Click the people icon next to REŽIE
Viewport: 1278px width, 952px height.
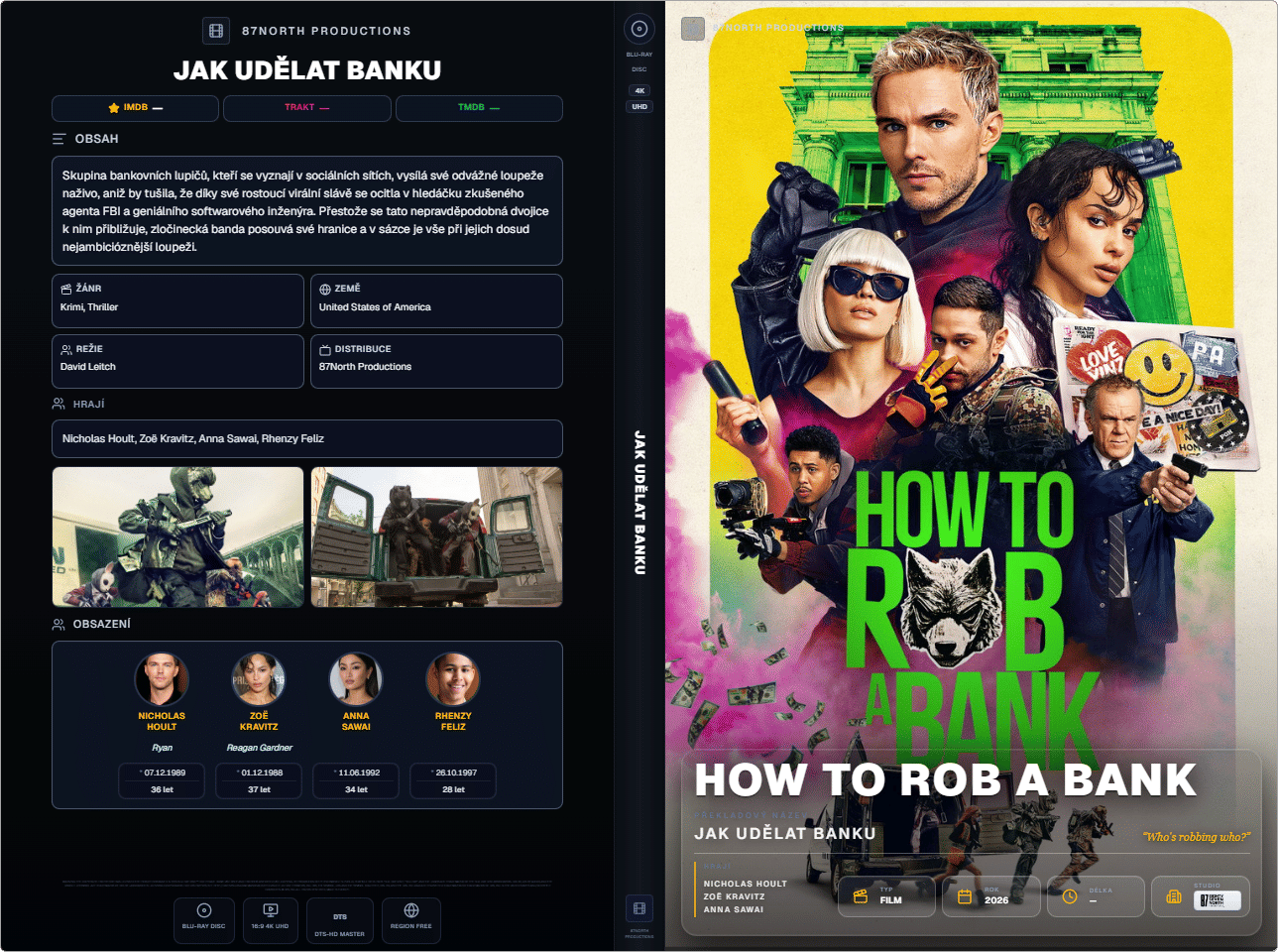66,349
